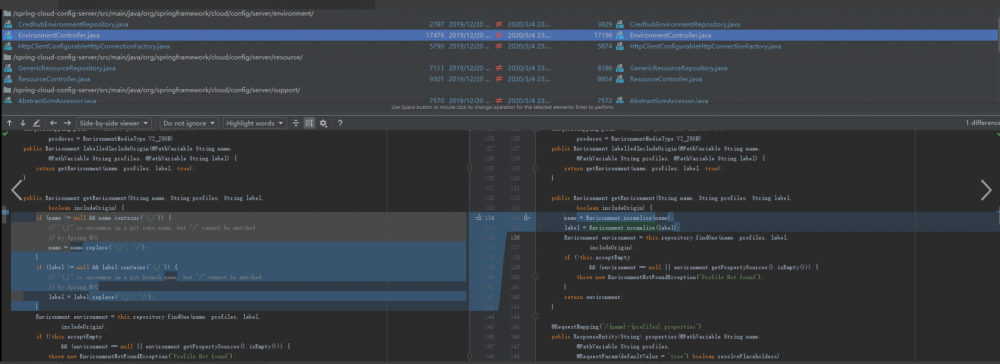Click right file icon beside GenericResourceRepository.java
The height and width of the screenshot is (364, 1000).
tap(619, 68)
